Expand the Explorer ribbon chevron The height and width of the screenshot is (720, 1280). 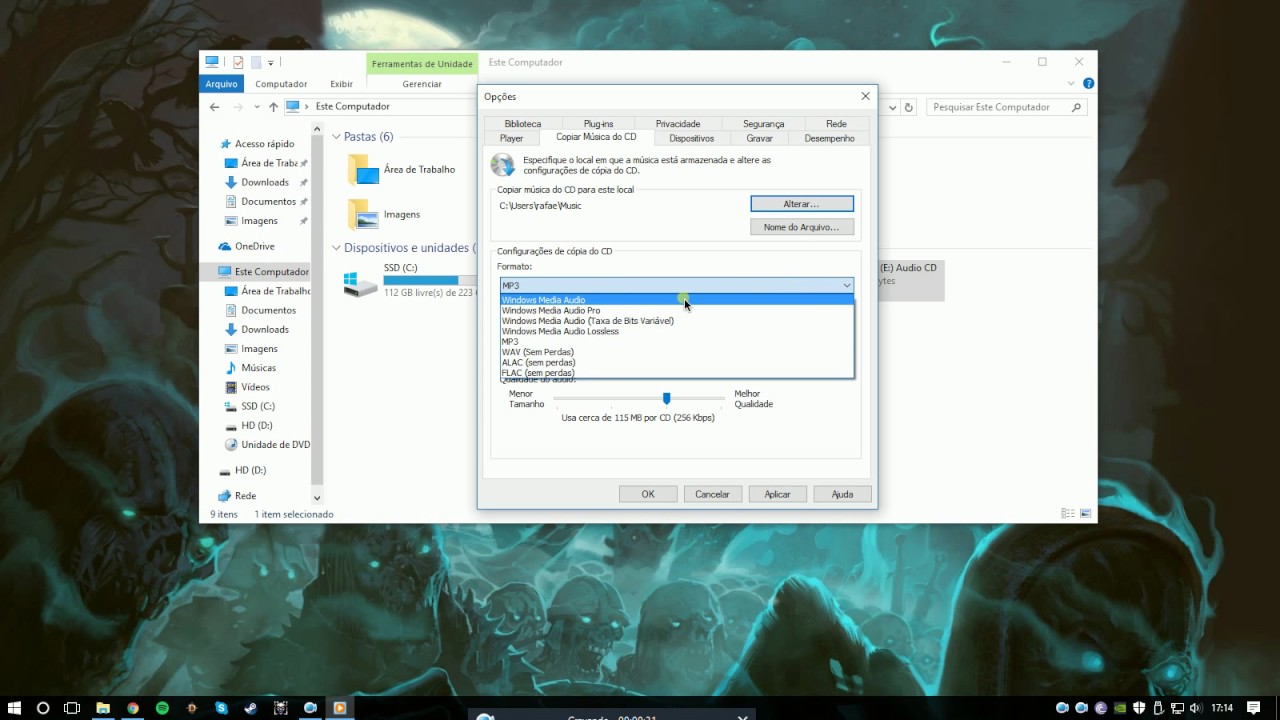tap(1073, 84)
